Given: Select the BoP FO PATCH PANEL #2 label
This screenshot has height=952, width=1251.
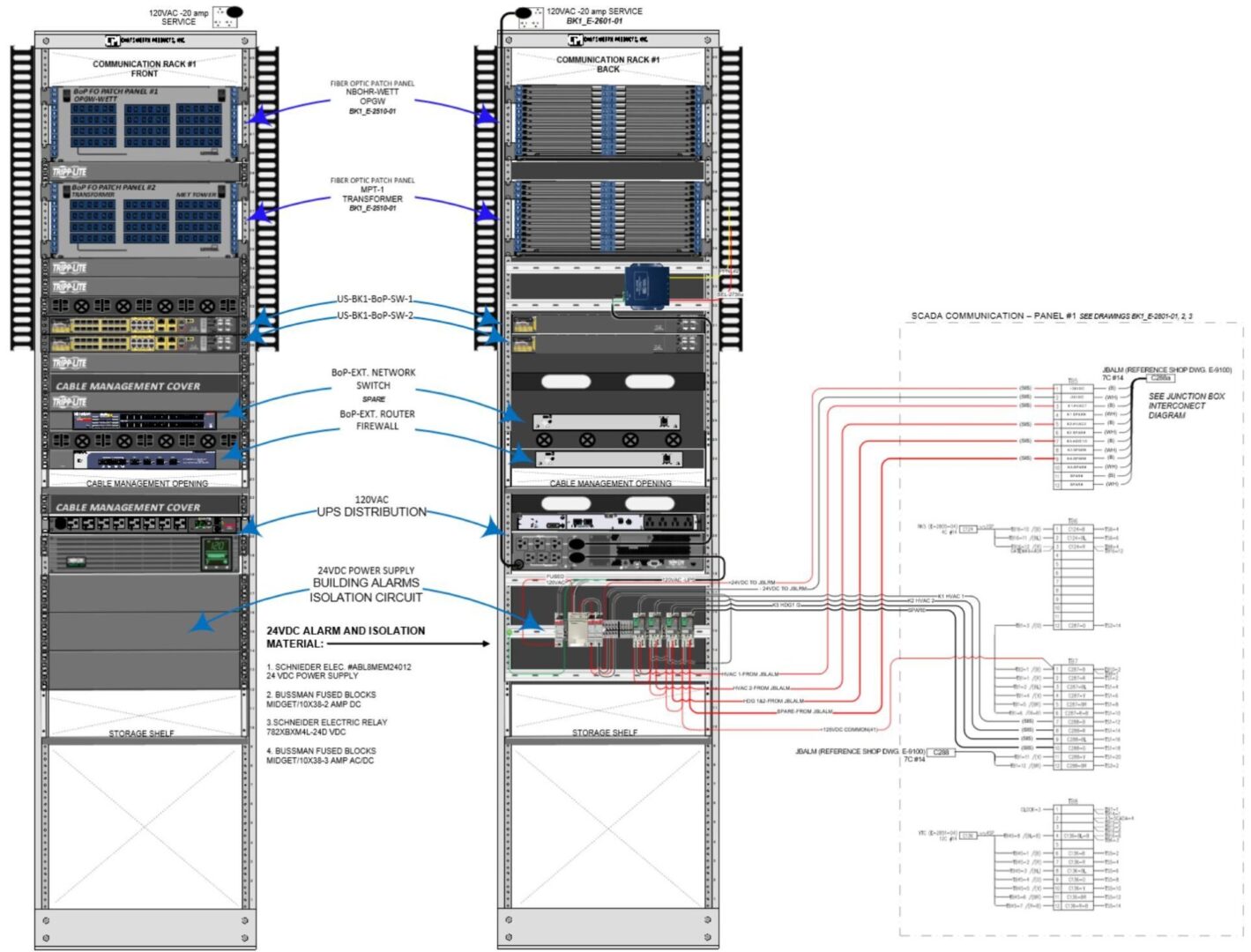Looking at the screenshot, I should click(114, 187).
